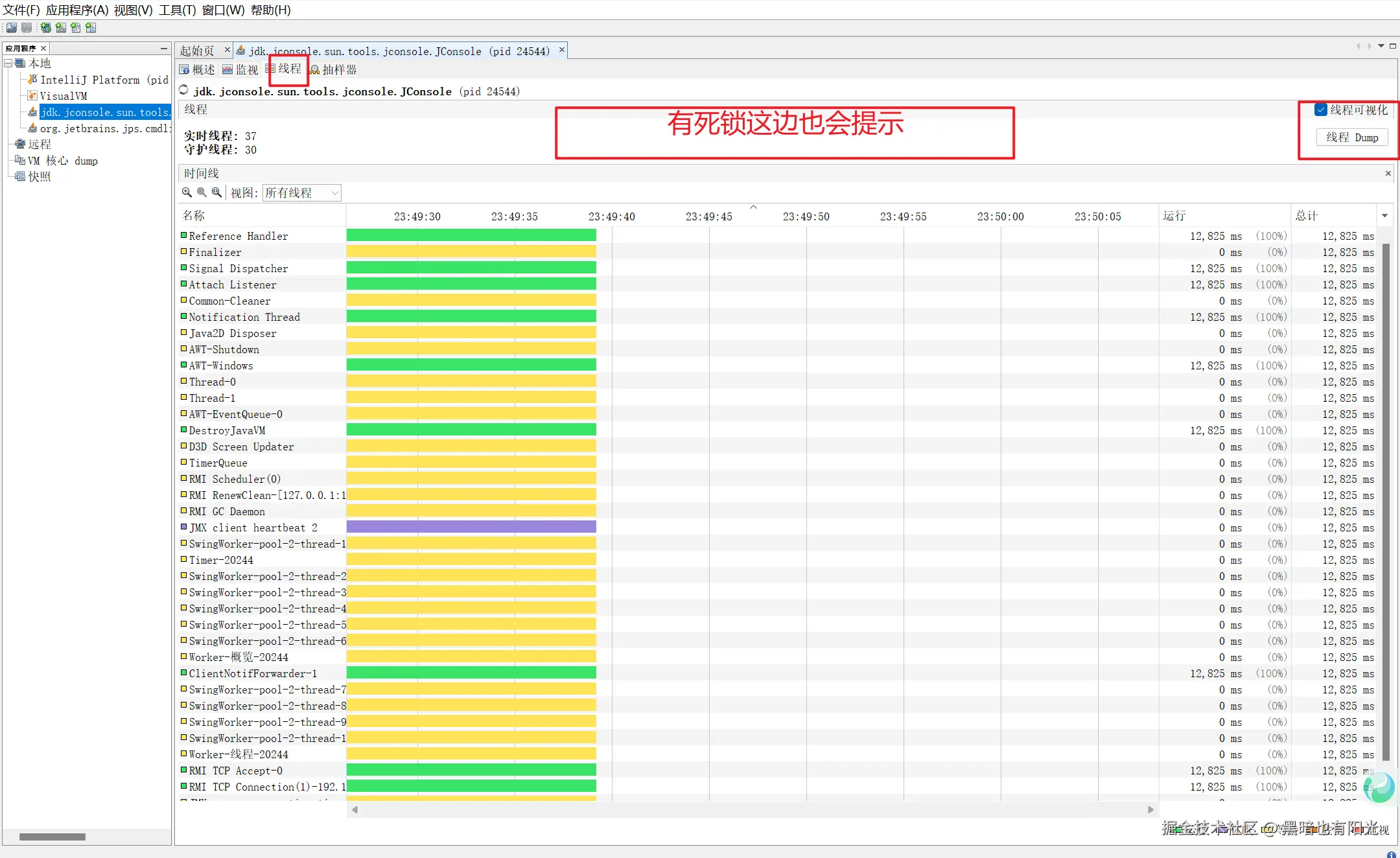Screen dimensions: 1400x858
Task: Close the 时间线 panel section
Action: click(1388, 173)
